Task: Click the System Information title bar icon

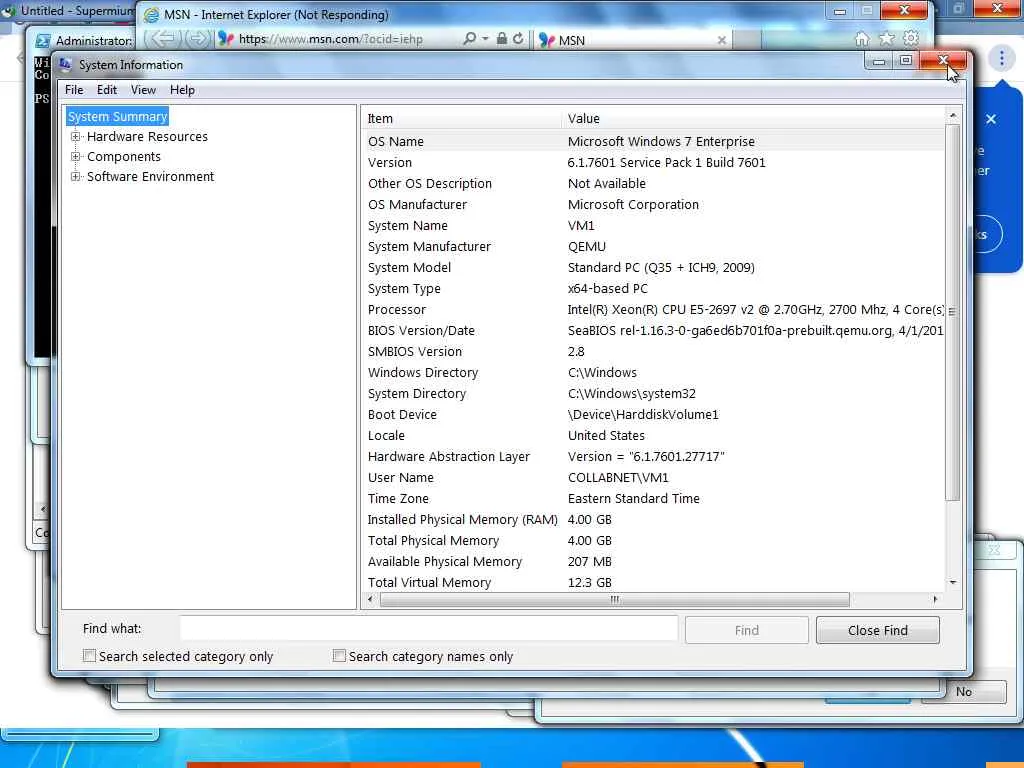Action: click(x=65, y=64)
